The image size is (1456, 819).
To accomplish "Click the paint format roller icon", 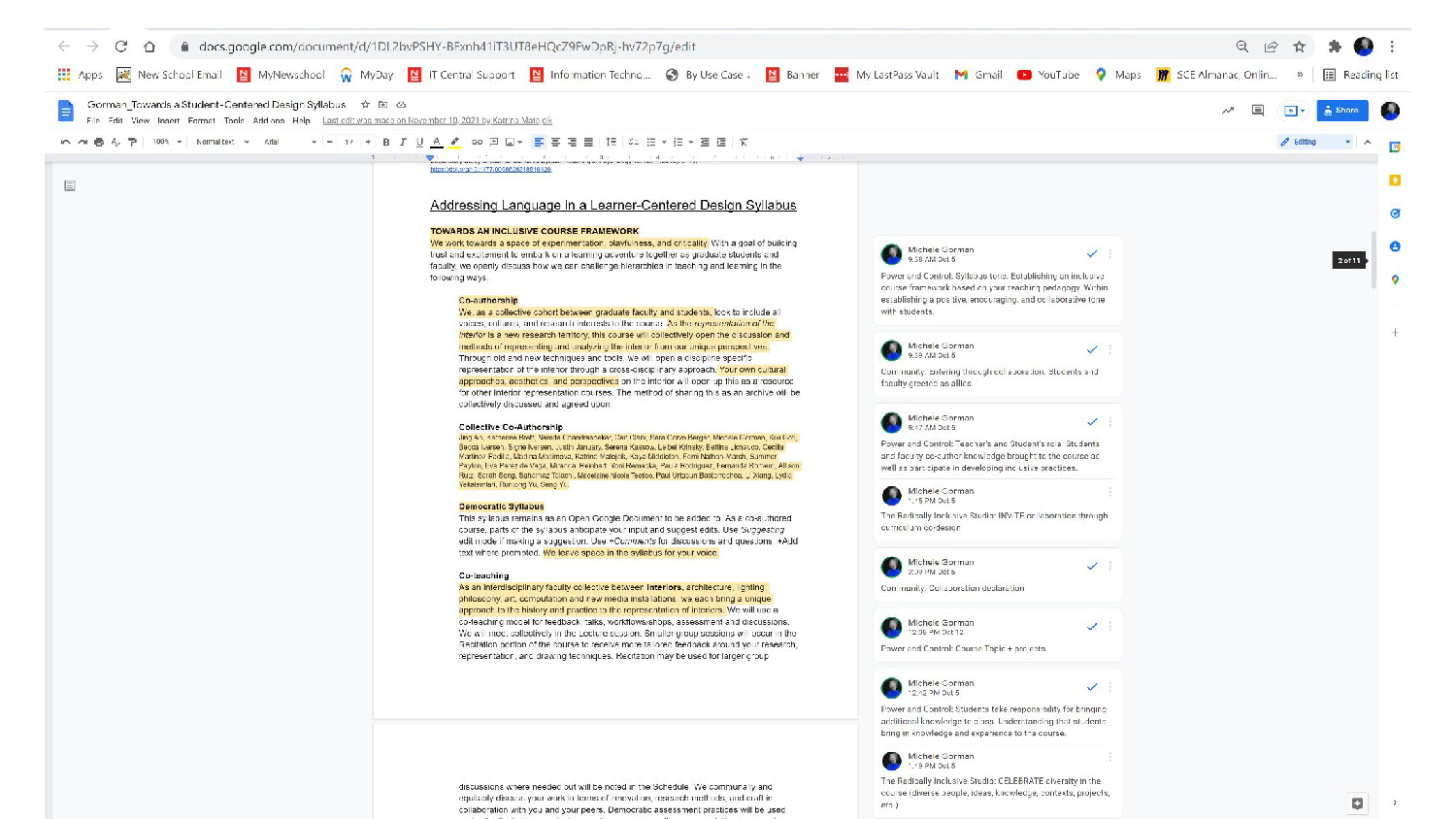I will [x=132, y=142].
